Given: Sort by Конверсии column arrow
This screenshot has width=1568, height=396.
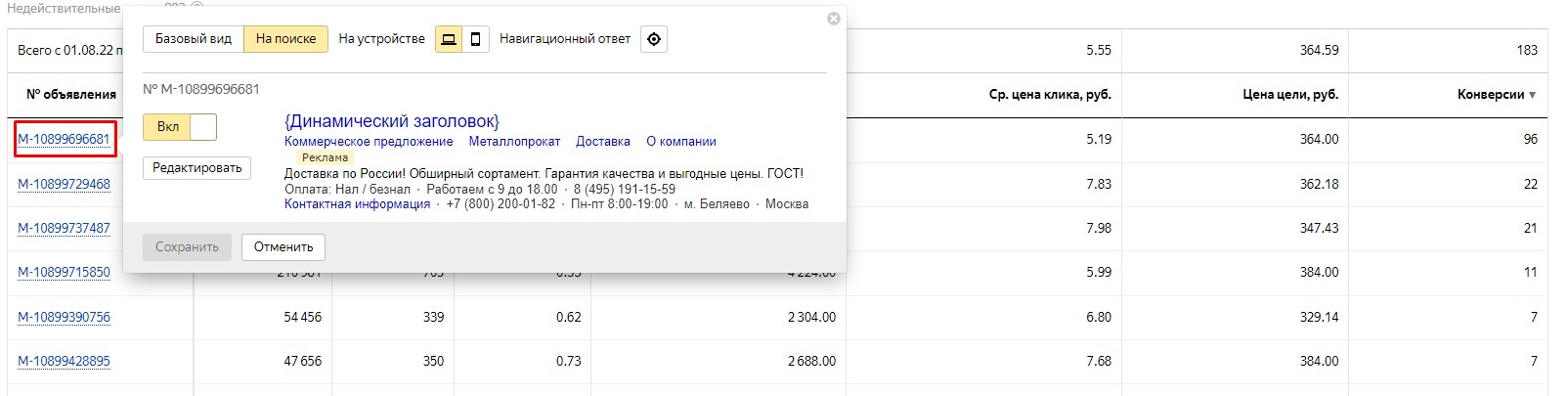Looking at the screenshot, I should coord(1532,95).
